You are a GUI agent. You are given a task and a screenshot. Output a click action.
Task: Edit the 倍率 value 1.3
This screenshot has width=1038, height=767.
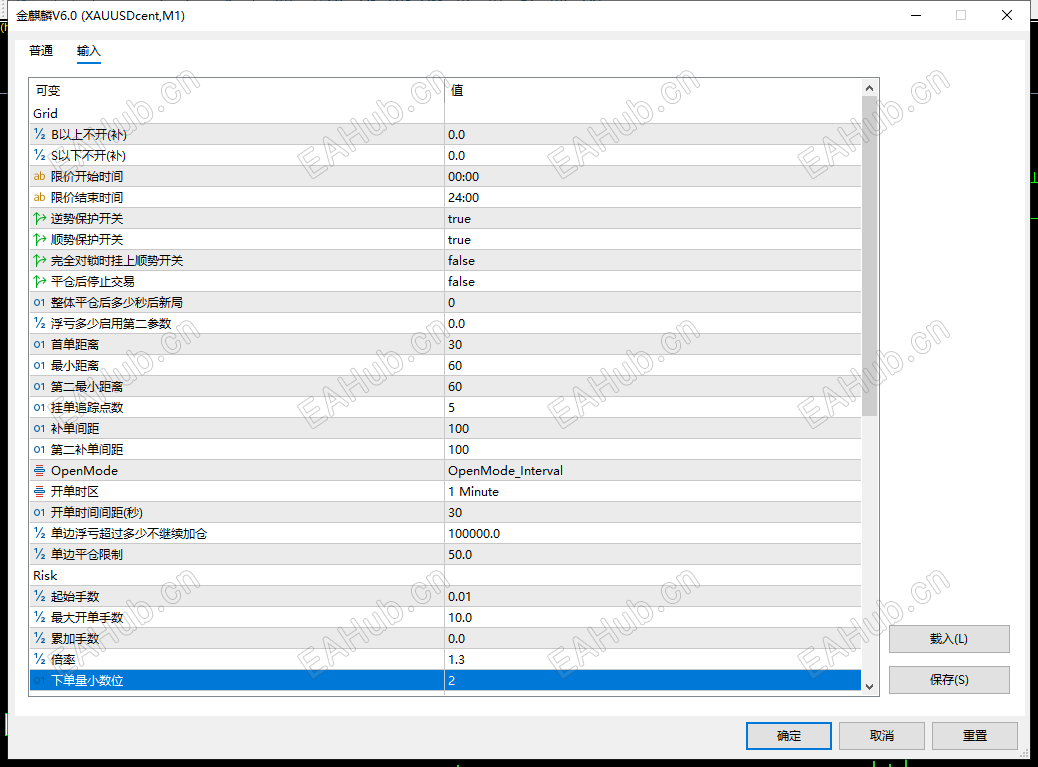tap(653, 660)
